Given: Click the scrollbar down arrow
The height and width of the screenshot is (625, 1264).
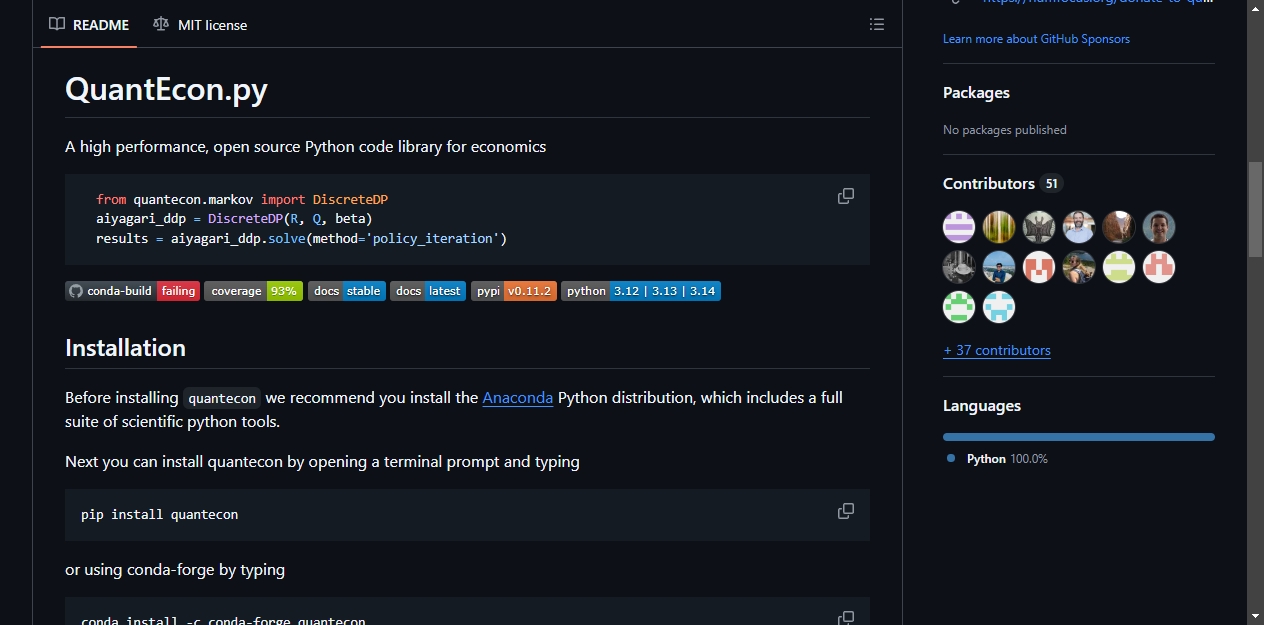Looking at the screenshot, I should 1255,615.
